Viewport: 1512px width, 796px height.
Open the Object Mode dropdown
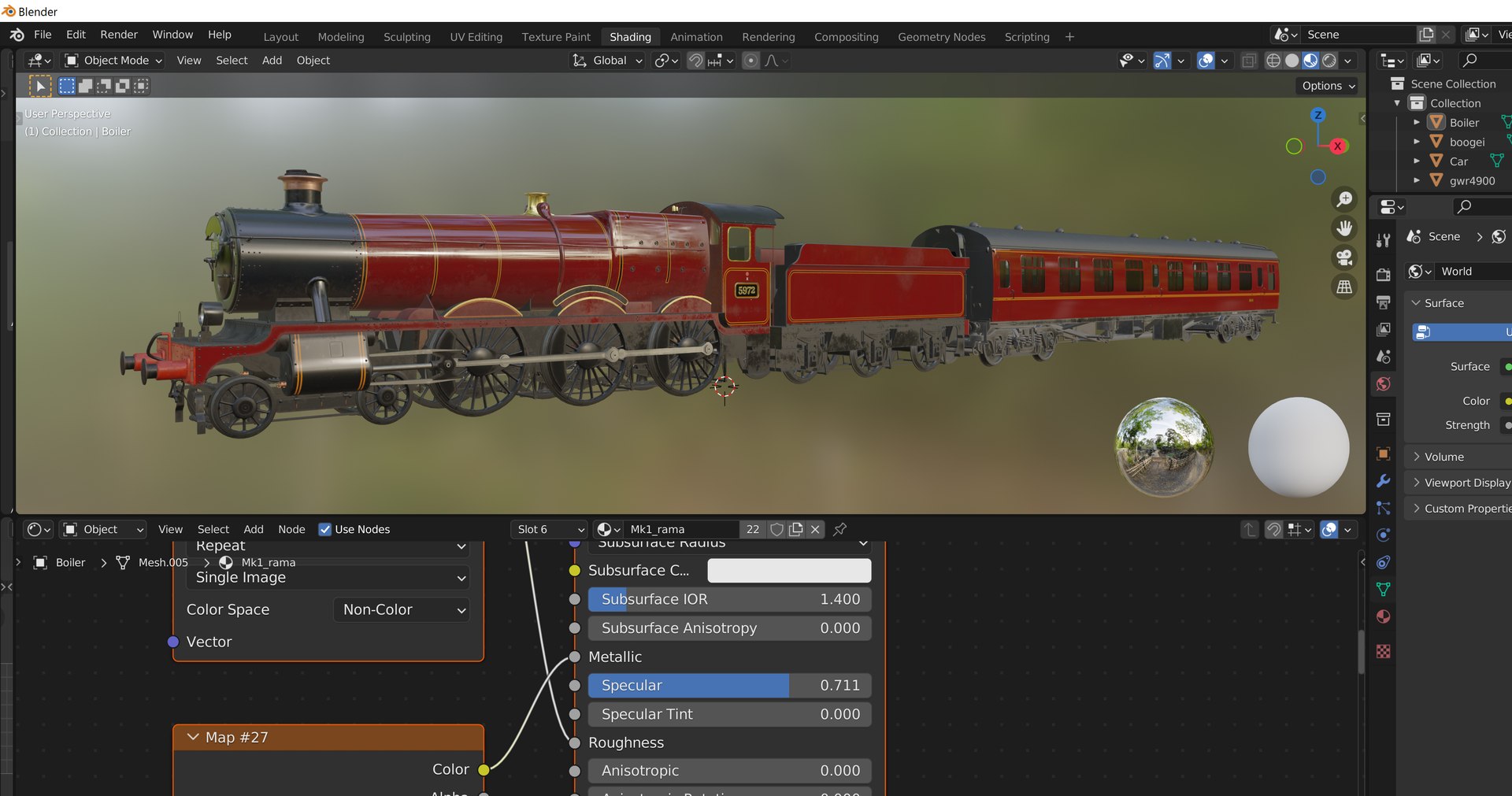click(113, 61)
